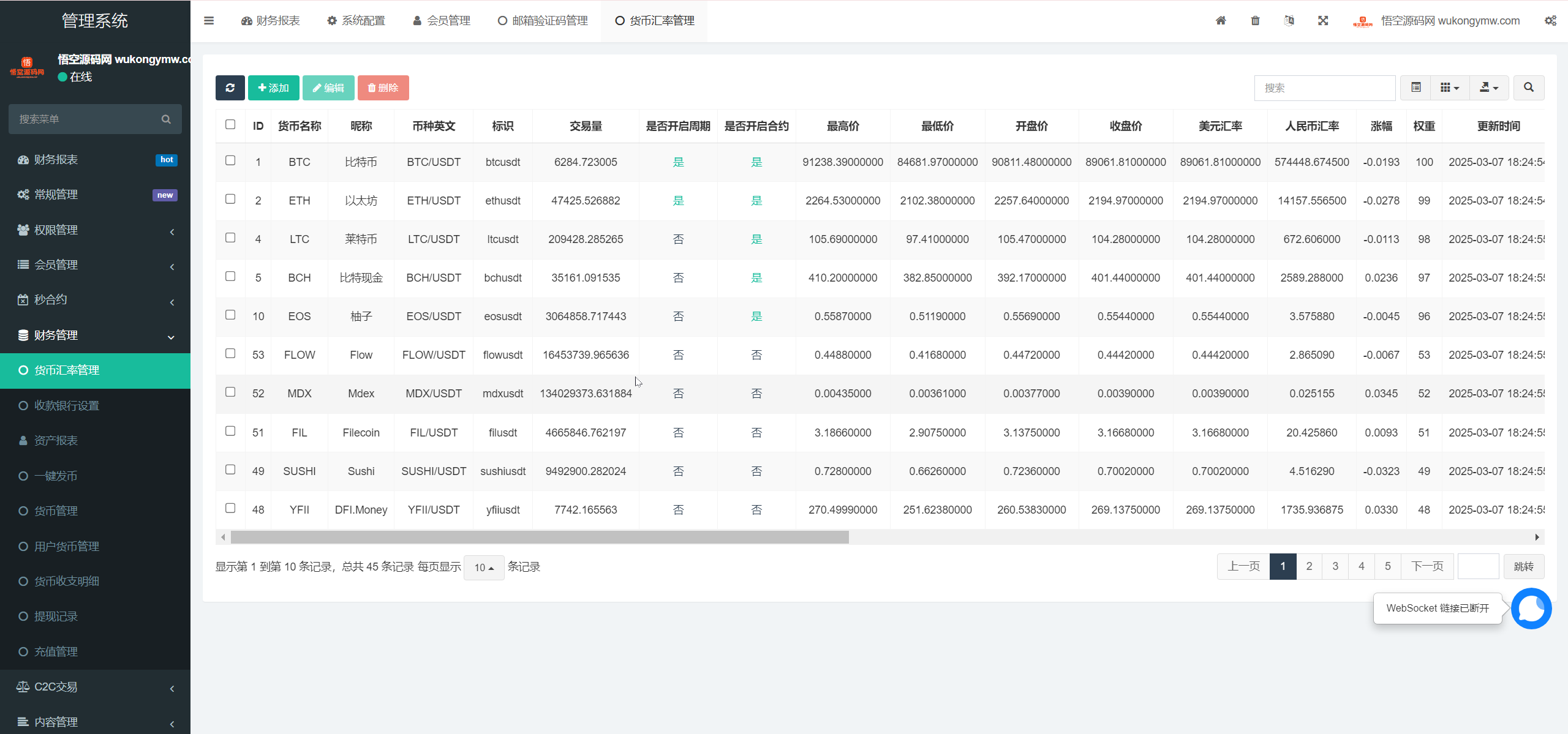Switch to 财务报表 tab
This screenshot has width=1568, height=734.
pyautogui.click(x=271, y=21)
